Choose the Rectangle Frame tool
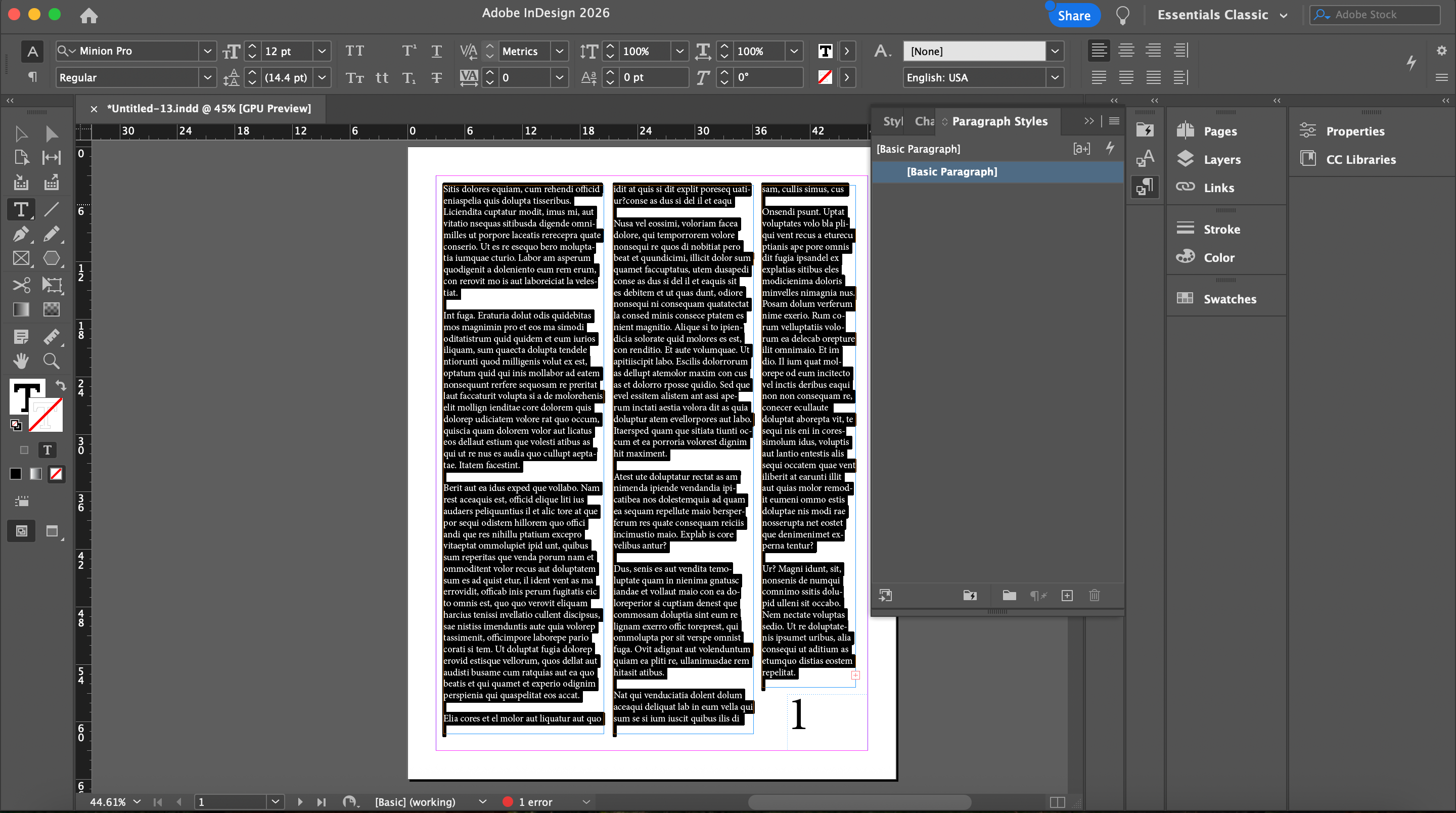 click(x=21, y=258)
